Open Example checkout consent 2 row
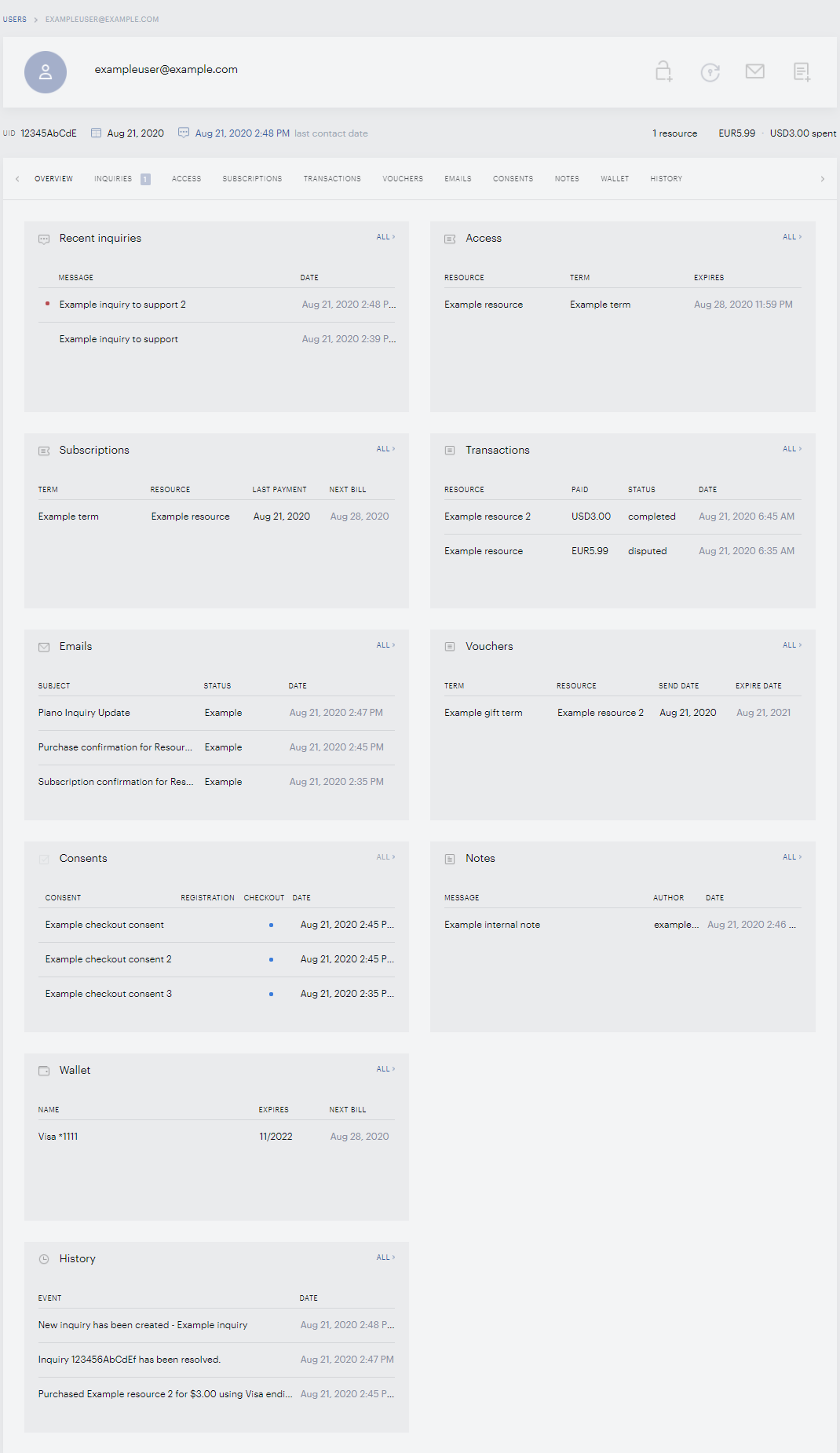 coord(217,959)
